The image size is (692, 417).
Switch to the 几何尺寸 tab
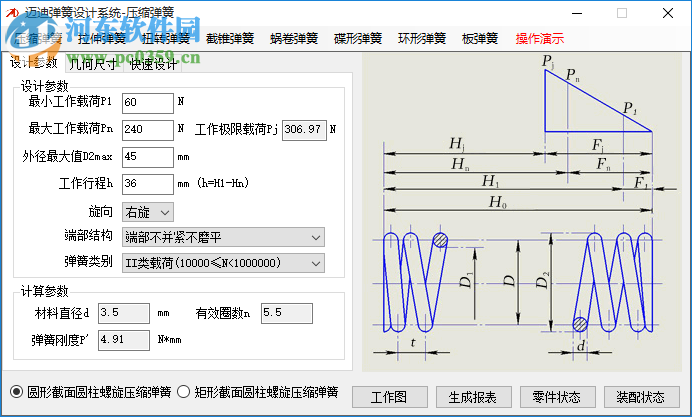tap(93, 64)
